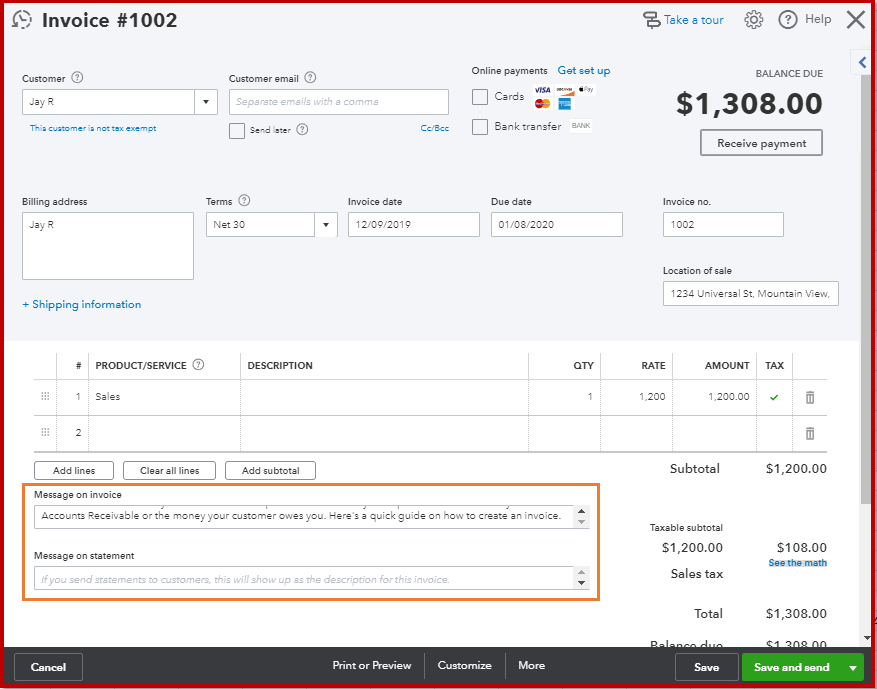The image size is (877, 689).
Task: Click the Invoice date field
Action: click(x=413, y=224)
